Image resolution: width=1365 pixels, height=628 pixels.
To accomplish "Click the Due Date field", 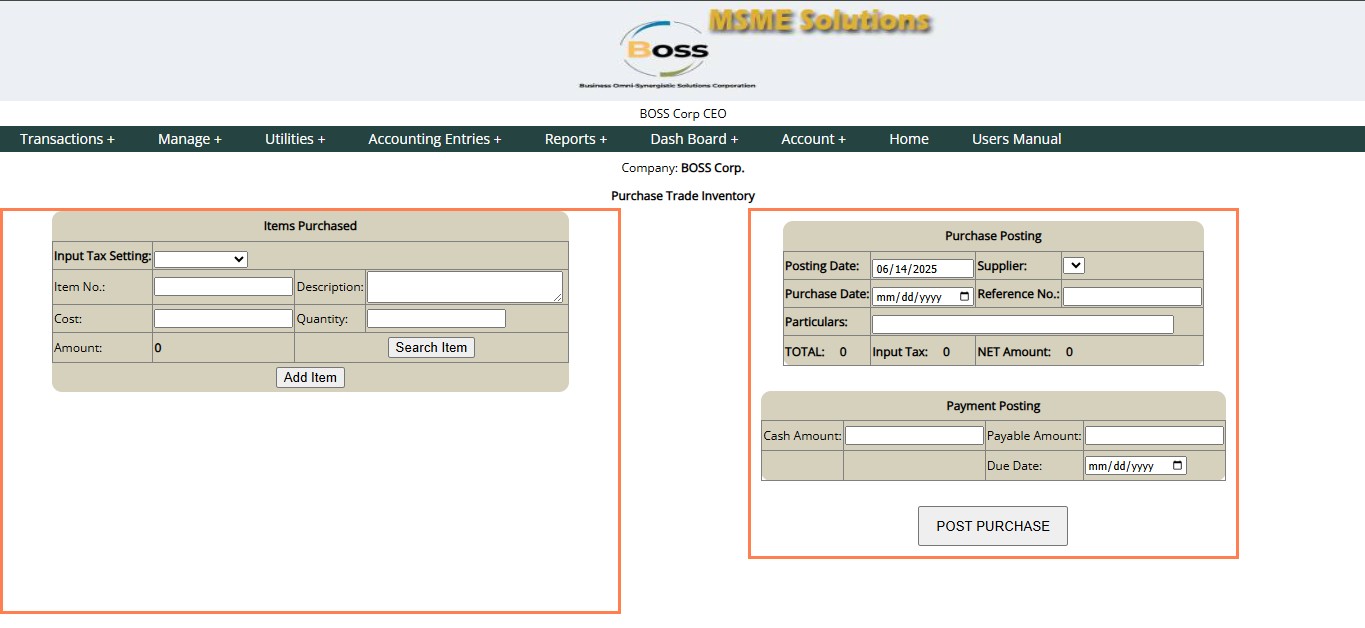I will click(x=1136, y=466).
